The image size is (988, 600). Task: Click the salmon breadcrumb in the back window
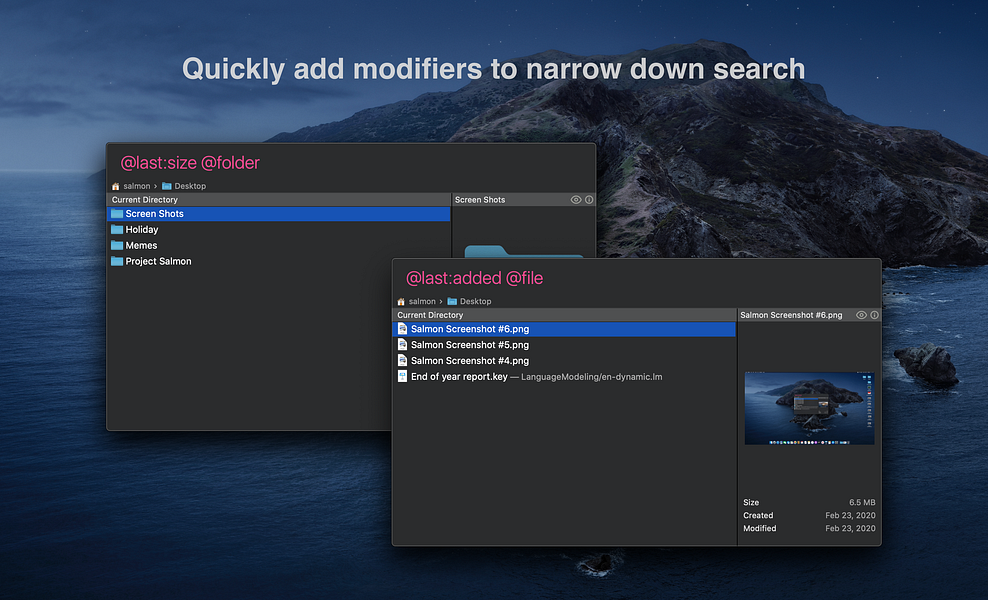[x=137, y=186]
